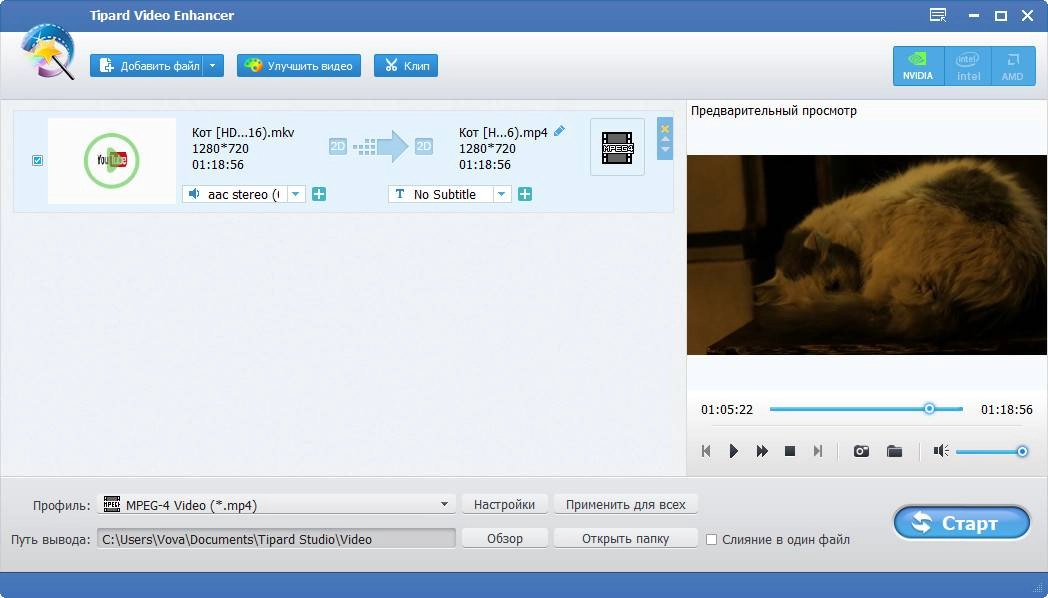Click the preview playback progress slider
This screenshot has width=1048, height=598.
(x=866, y=408)
